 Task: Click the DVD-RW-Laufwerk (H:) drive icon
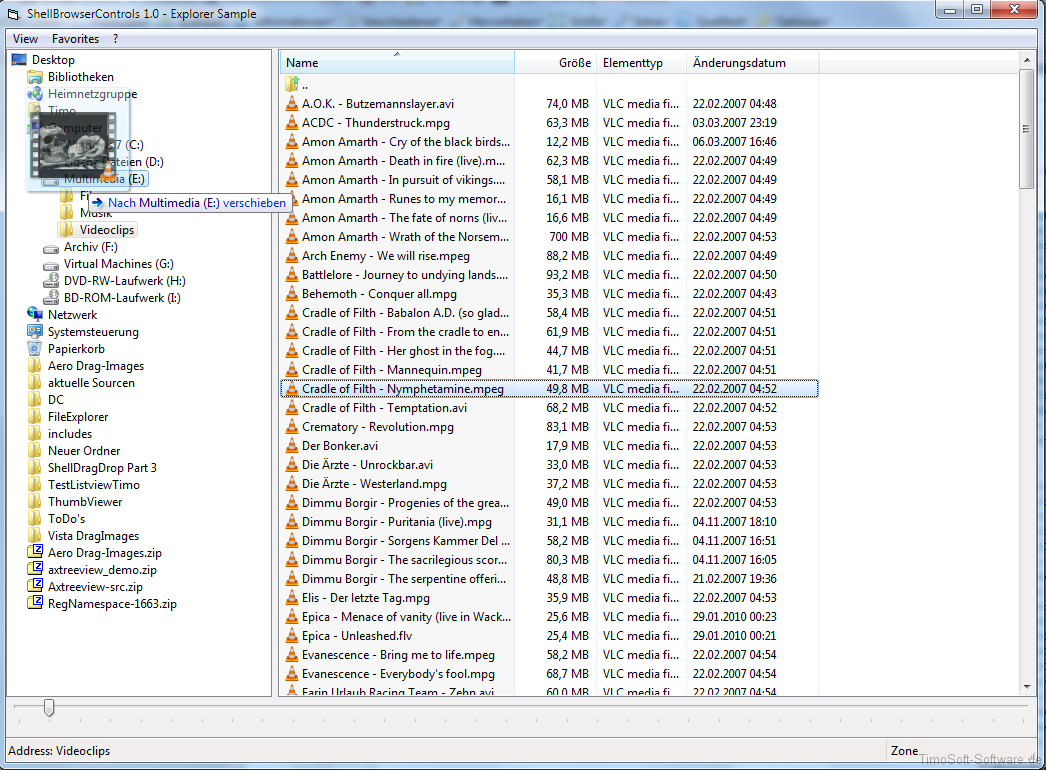tap(52, 281)
